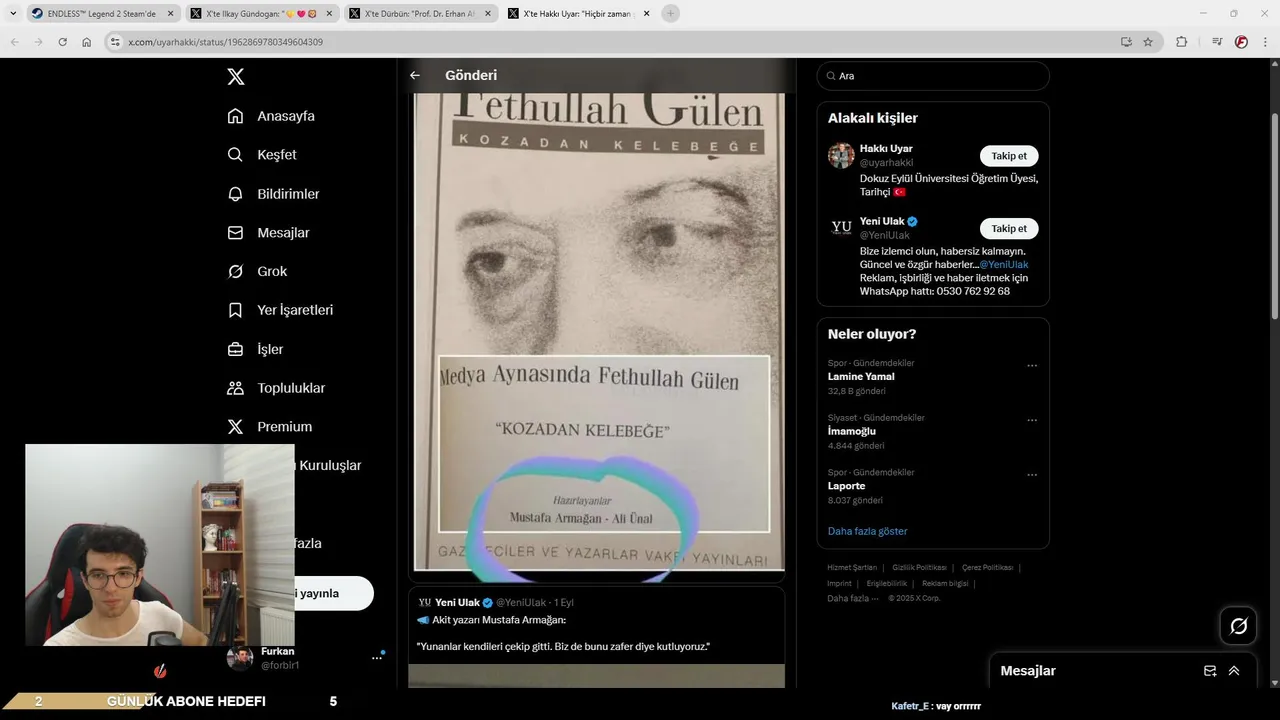The height and width of the screenshot is (720, 1280).
Task: Open Anasayfa home icon
Action: coord(235,116)
